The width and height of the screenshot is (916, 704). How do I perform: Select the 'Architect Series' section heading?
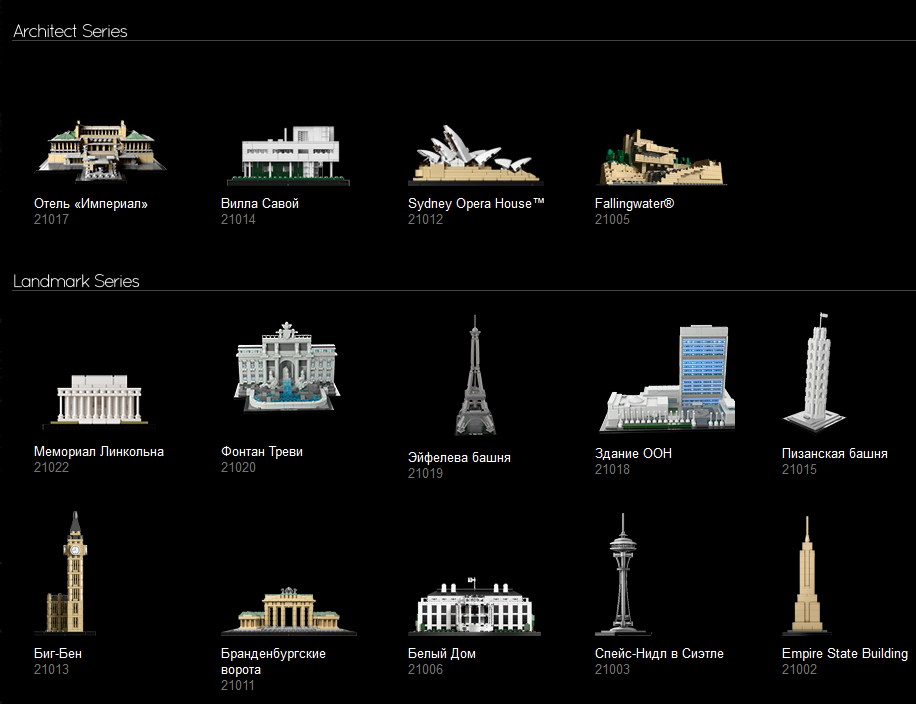pyautogui.click(x=70, y=31)
